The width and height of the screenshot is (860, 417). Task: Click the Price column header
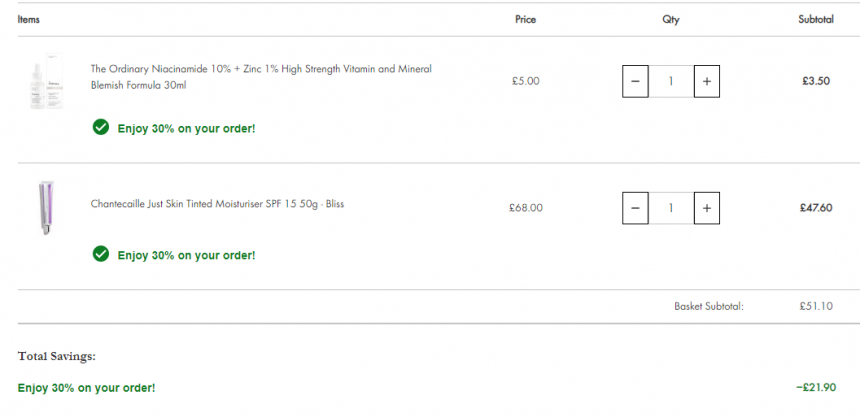pyautogui.click(x=525, y=19)
